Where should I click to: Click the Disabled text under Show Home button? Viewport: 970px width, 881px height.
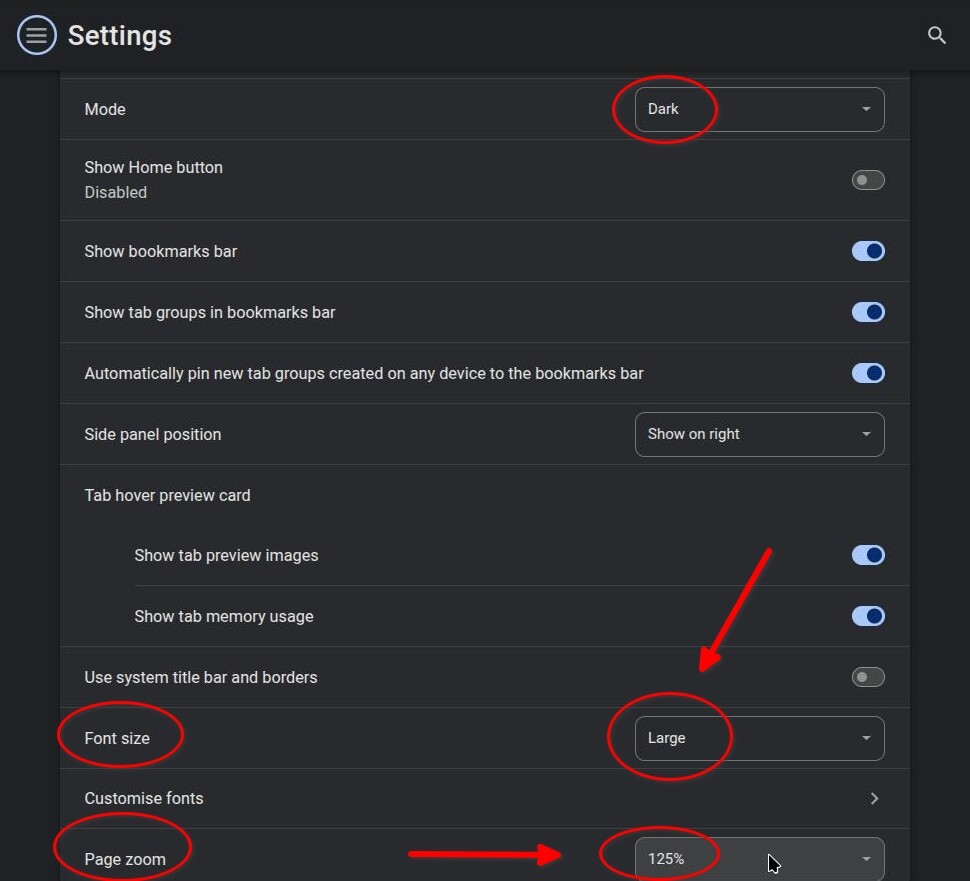[115, 192]
